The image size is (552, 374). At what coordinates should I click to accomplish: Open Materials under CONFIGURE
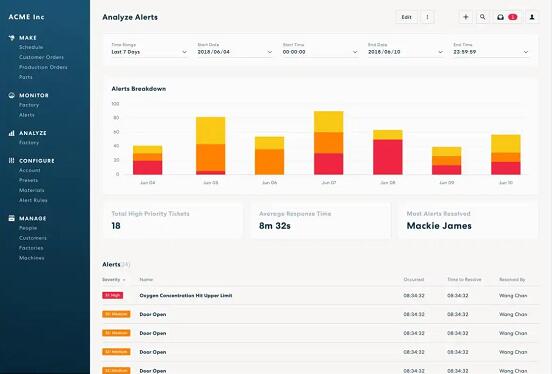click(31, 190)
